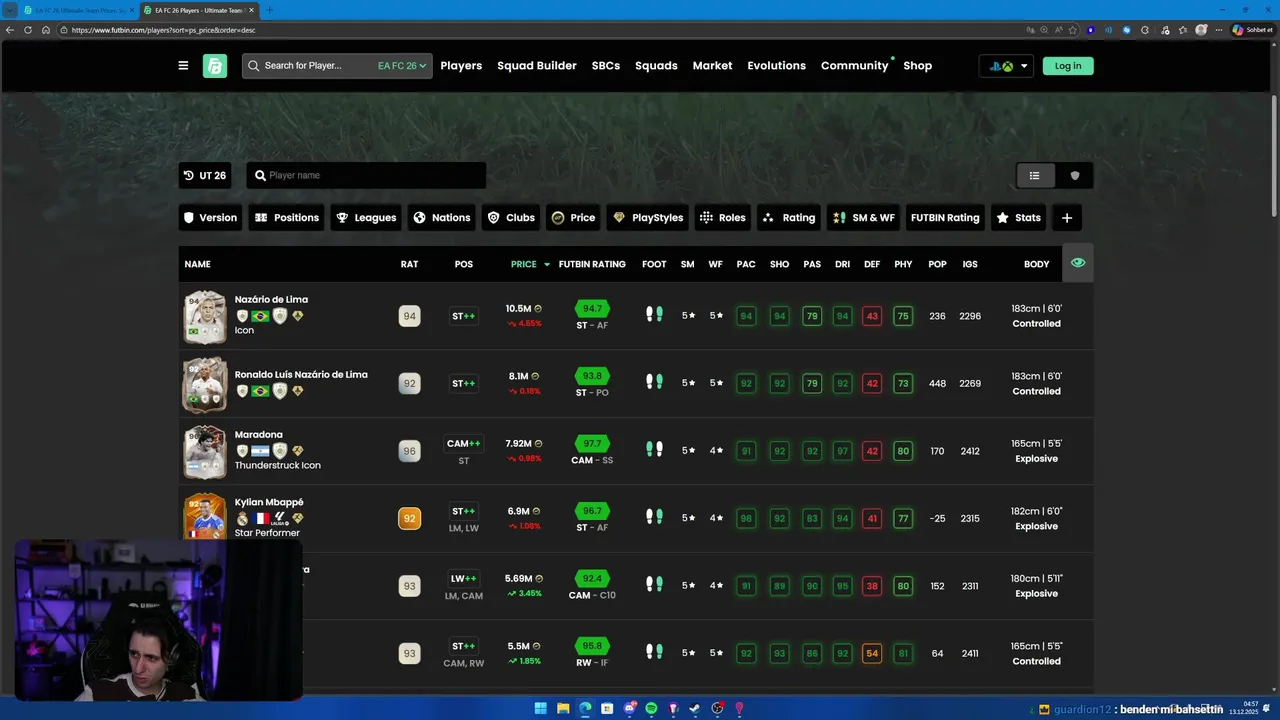Open the Market menu
Viewport: 1280px width, 720px height.
[x=712, y=66]
